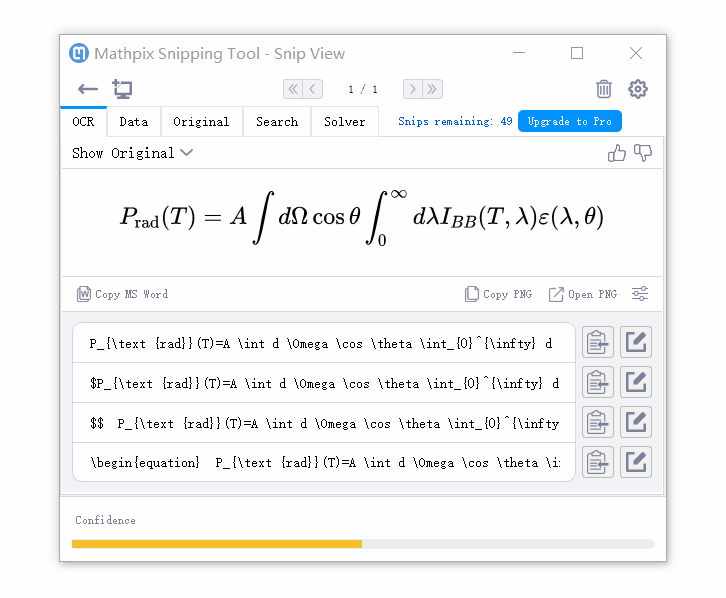Collapse the Show Original section
The height and width of the screenshot is (598, 726).
point(132,153)
